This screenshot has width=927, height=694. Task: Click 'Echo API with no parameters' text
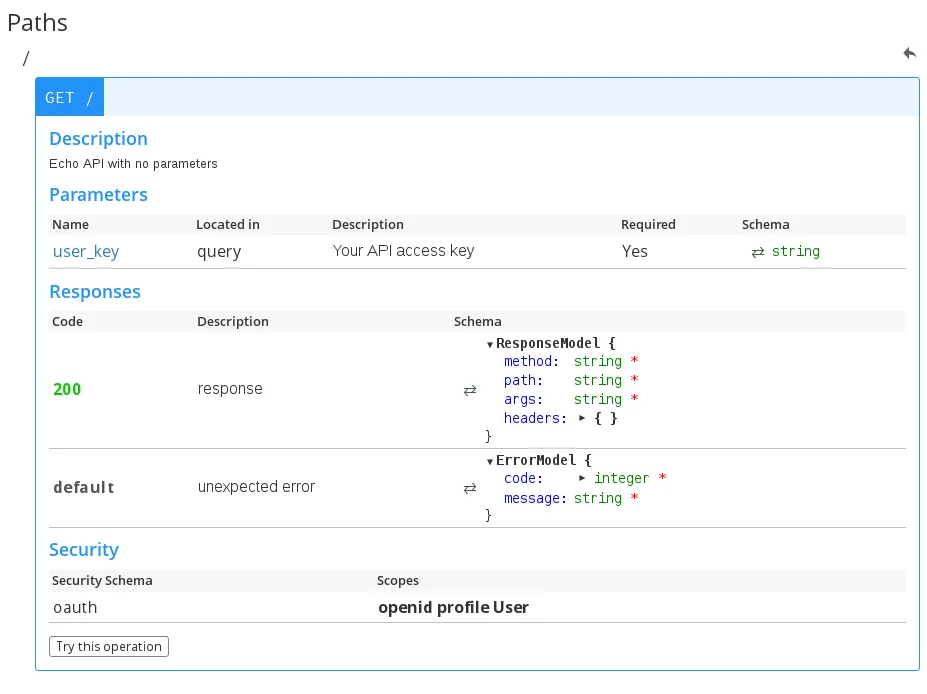point(133,164)
